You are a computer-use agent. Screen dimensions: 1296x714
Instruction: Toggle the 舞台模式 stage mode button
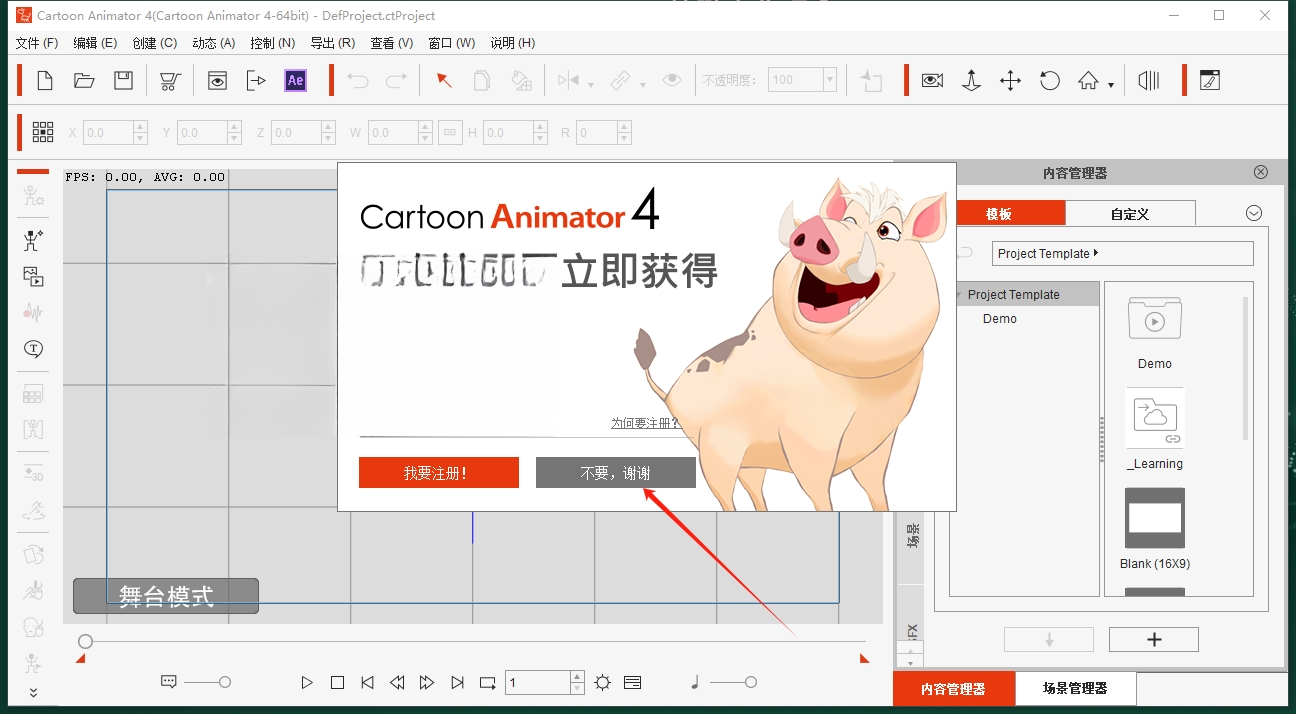click(x=166, y=596)
